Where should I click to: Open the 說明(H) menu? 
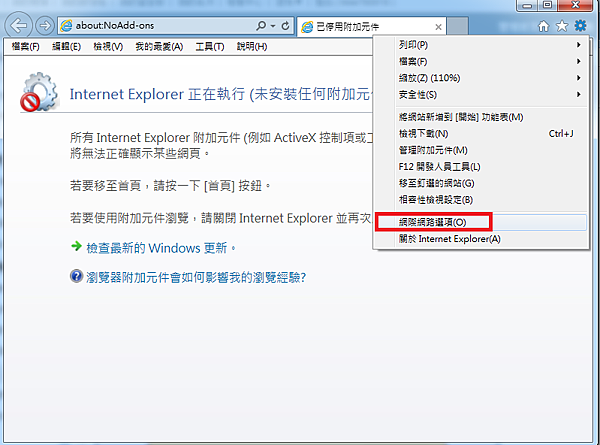pos(252,47)
